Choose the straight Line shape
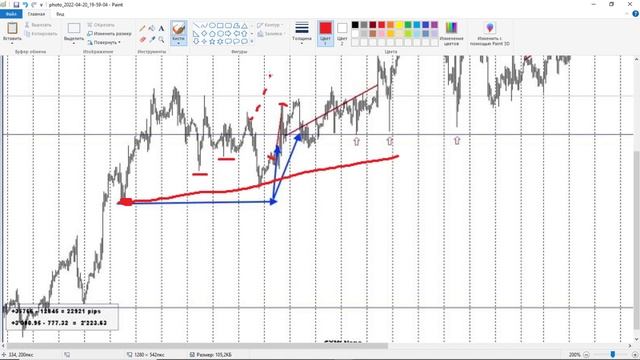 click(x=196, y=25)
